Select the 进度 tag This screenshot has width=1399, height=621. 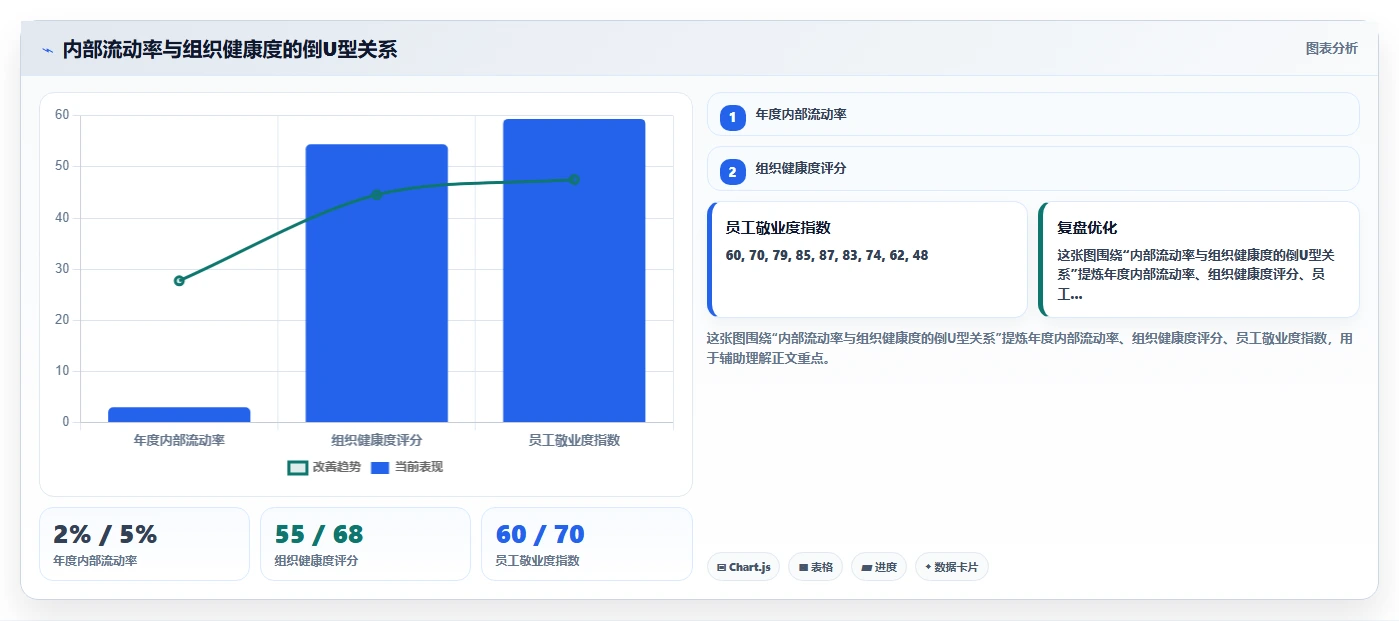(879, 567)
